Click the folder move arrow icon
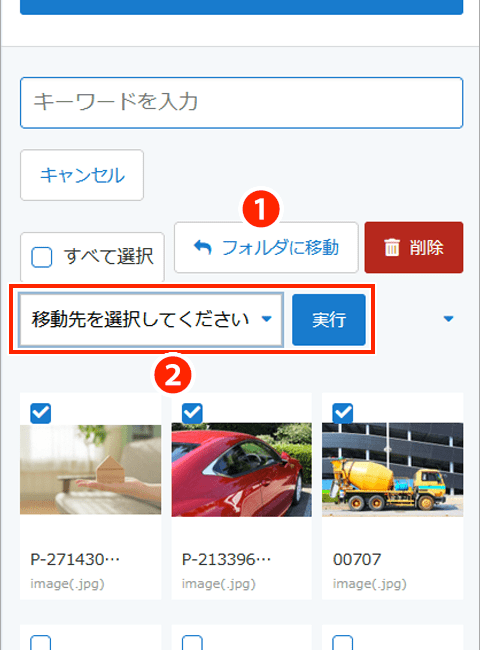The width and height of the screenshot is (480, 650). pyautogui.click(x=203, y=247)
